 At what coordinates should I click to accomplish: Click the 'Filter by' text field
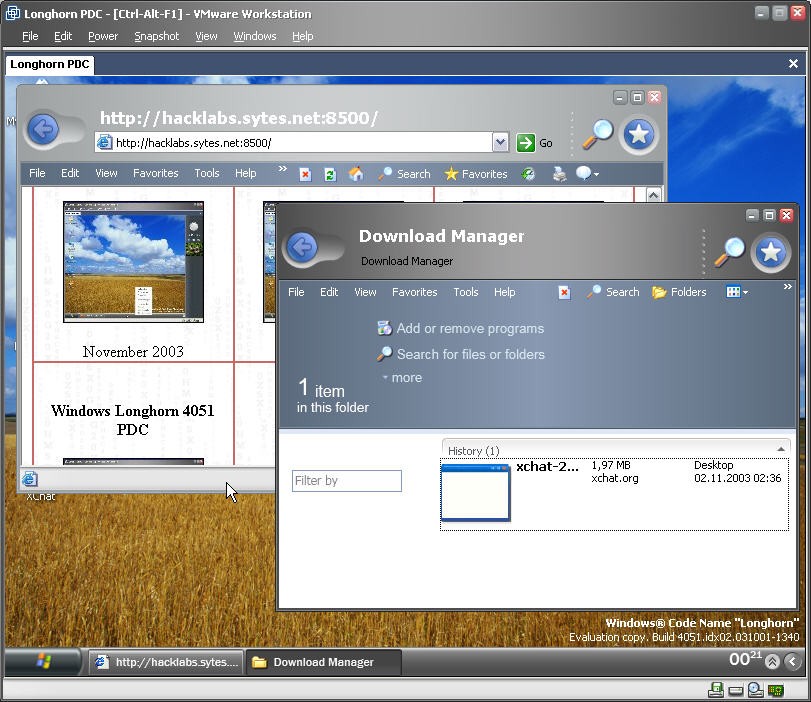[346, 481]
